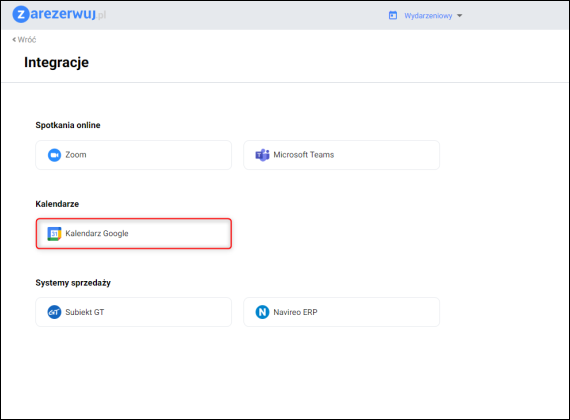Click the Microsoft Teams logo icon
The height and width of the screenshot is (420, 570).
262,155
